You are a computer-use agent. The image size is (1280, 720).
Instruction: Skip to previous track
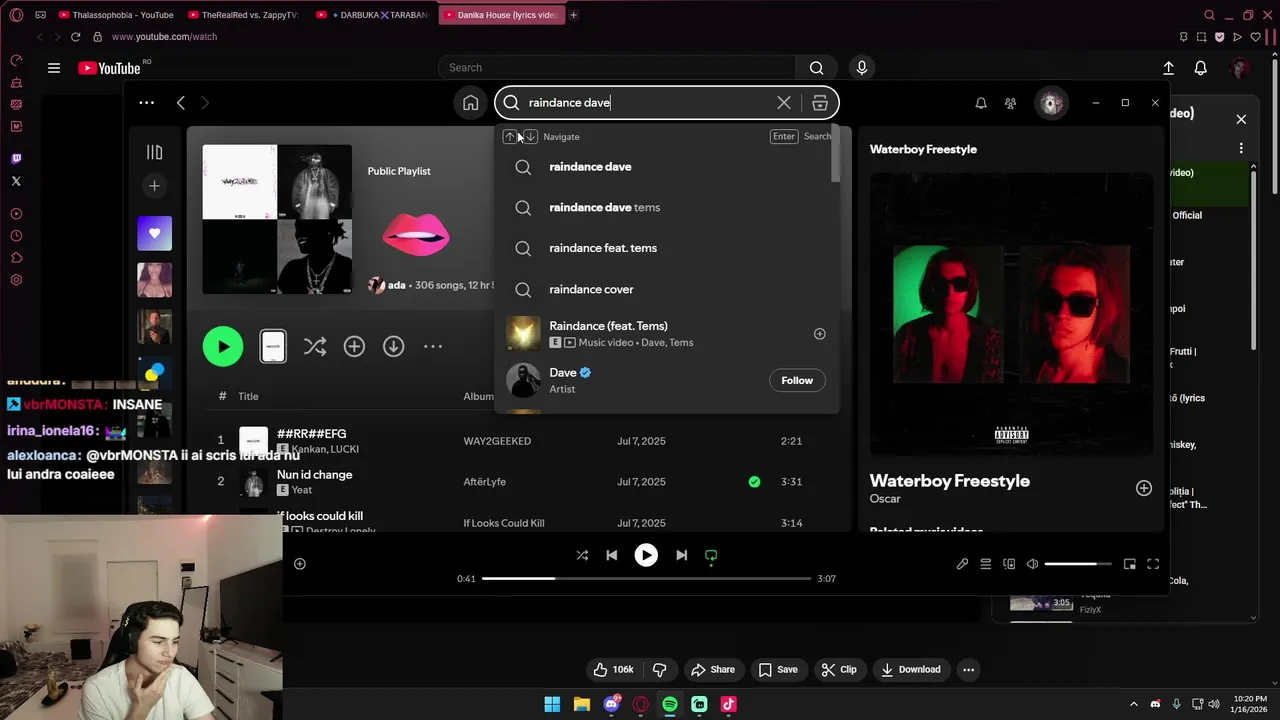click(x=612, y=555)
